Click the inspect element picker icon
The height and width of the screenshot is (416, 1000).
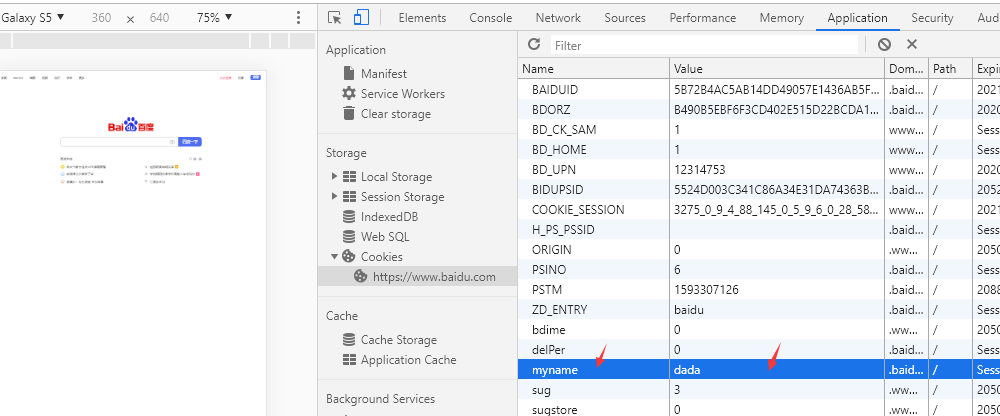tap(335, 17)
